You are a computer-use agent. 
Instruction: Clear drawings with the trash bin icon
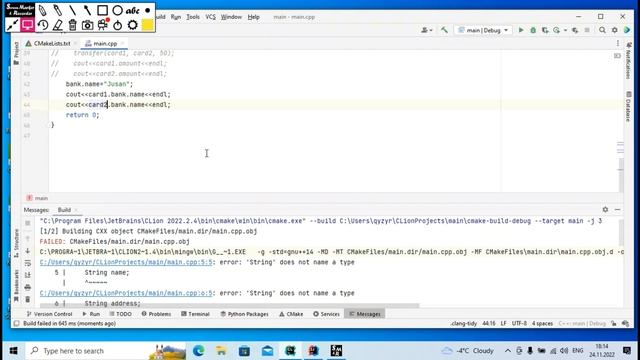tap(72, 25)
